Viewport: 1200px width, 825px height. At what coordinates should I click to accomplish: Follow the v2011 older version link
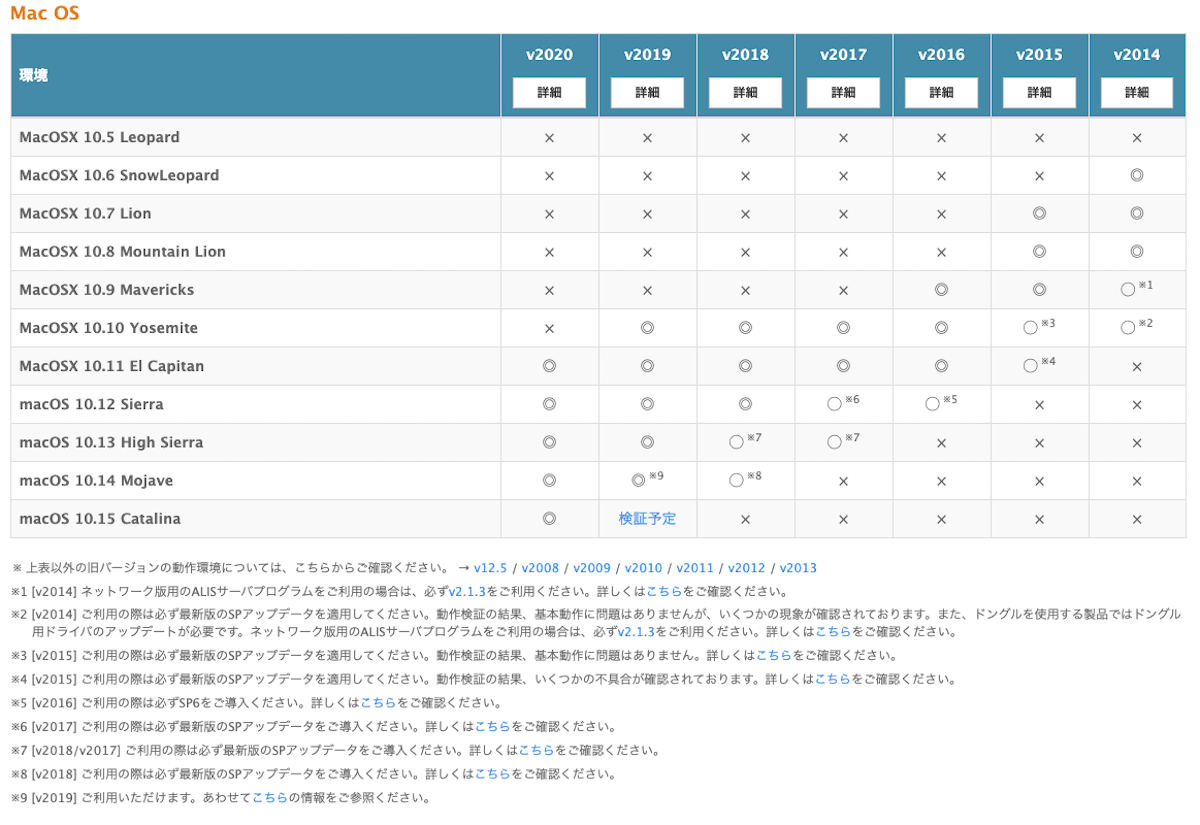click(695, 568)
